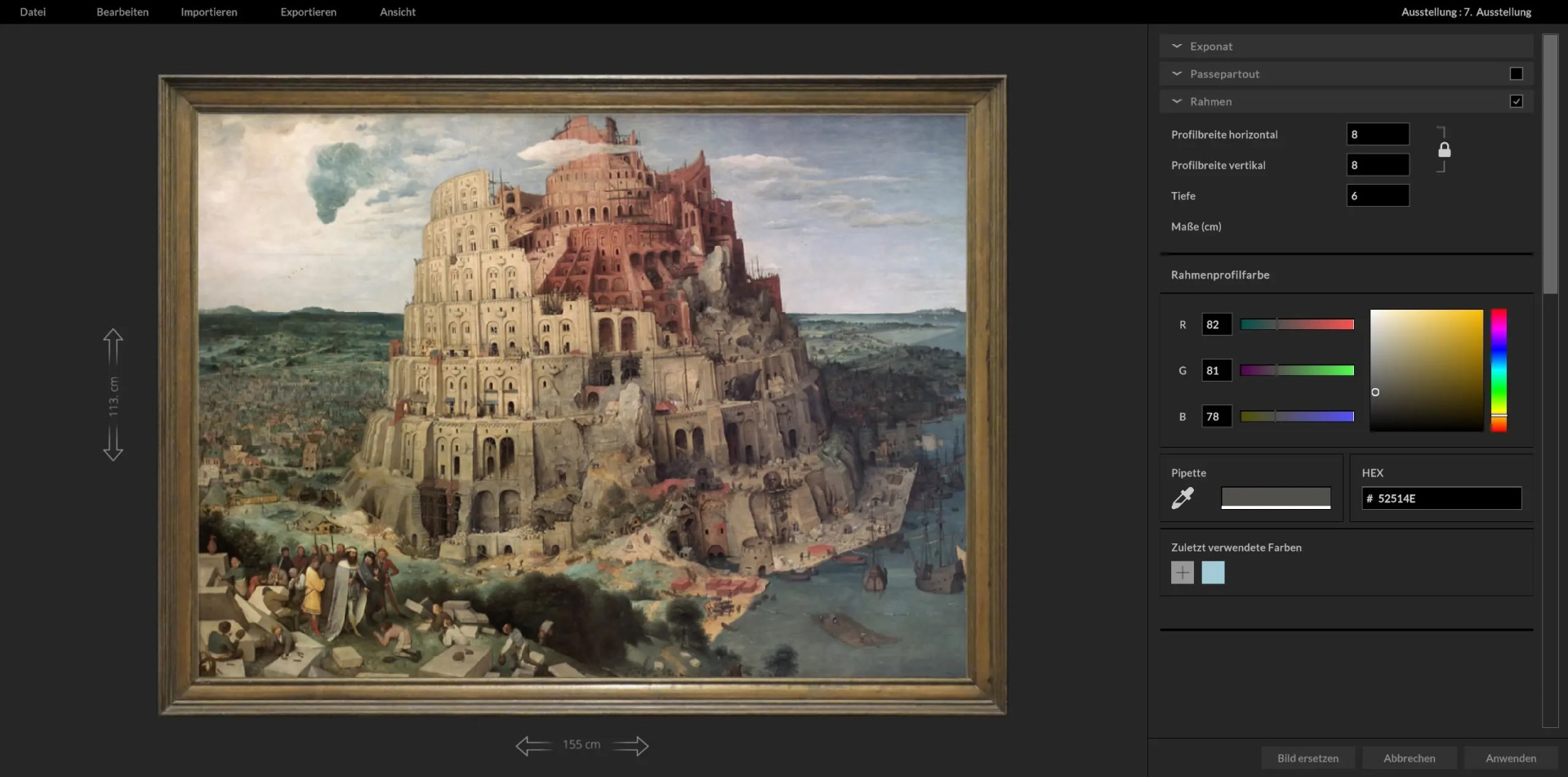Click the HEX field showing 52514E
This screenshot has height=777, width=1568.
[x=1441, y=498]
